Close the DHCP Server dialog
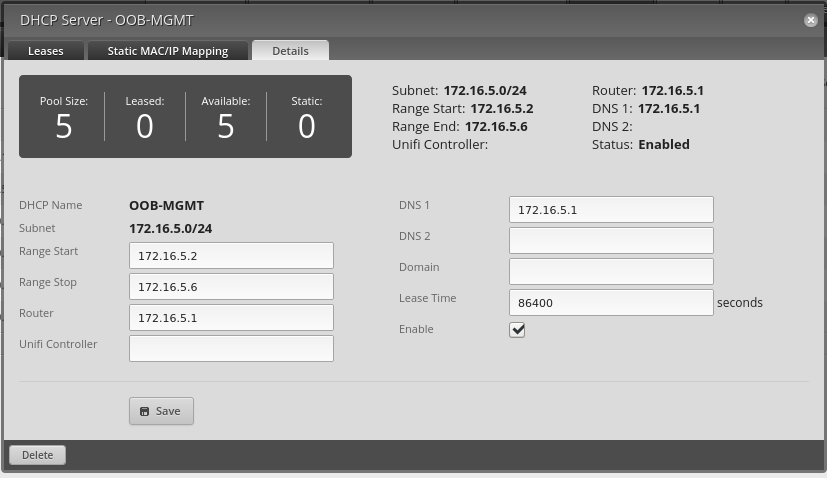Viewport: 827px width, 478px height. (x=811, y=20)
